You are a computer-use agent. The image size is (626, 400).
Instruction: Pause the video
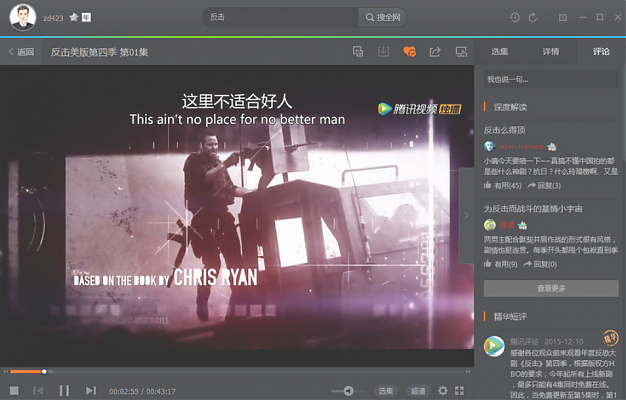click(64, 390)
